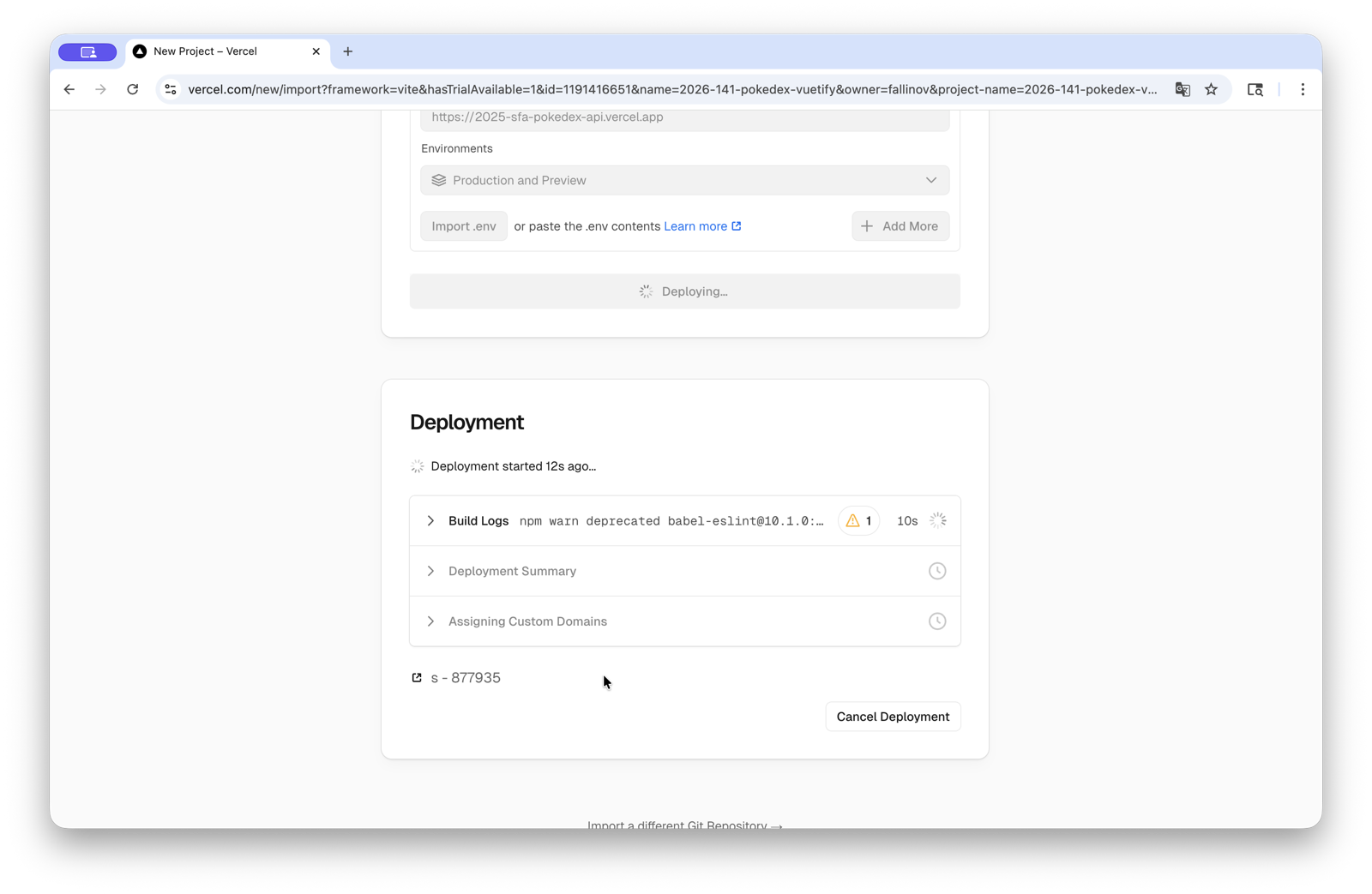The height and width of the screenshot is (894, 1372).
Task: Open Chrome's three-dot menu
Action: 1303,89
